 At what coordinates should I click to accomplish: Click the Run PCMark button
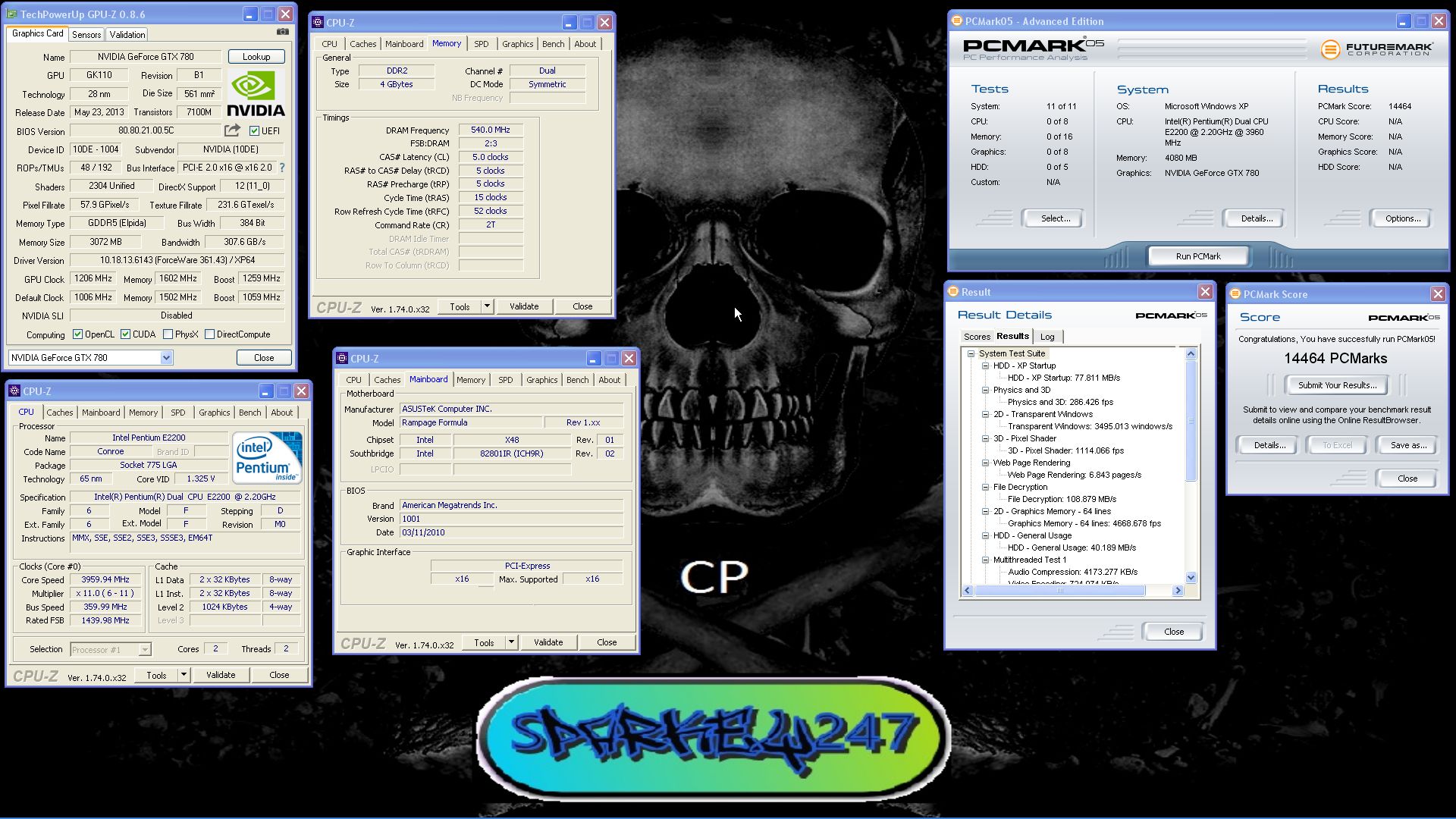(1198, 256)
